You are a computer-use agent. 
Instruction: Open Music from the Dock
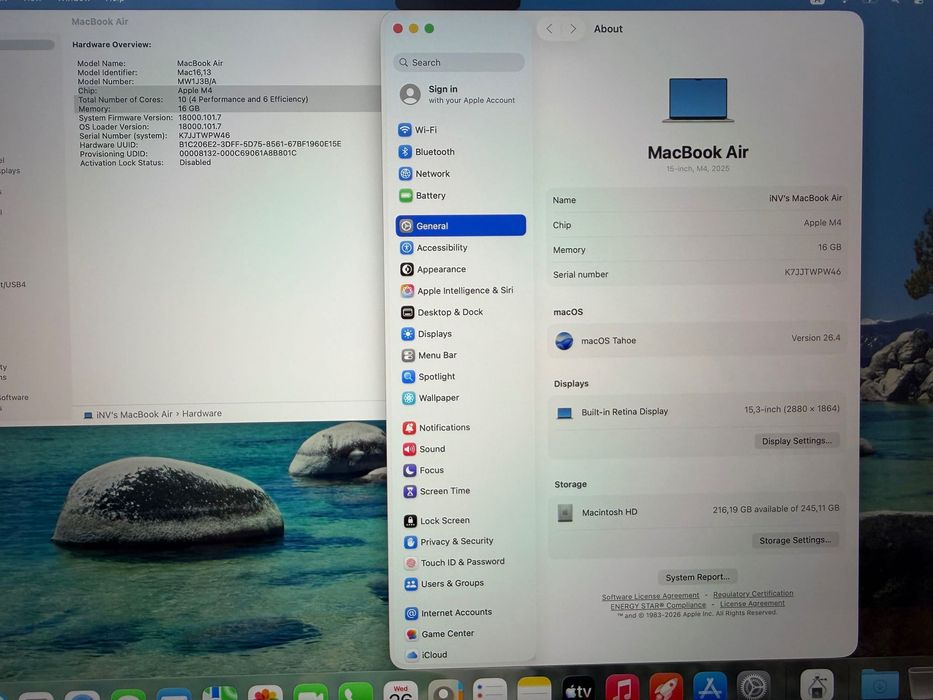(622, 688)
